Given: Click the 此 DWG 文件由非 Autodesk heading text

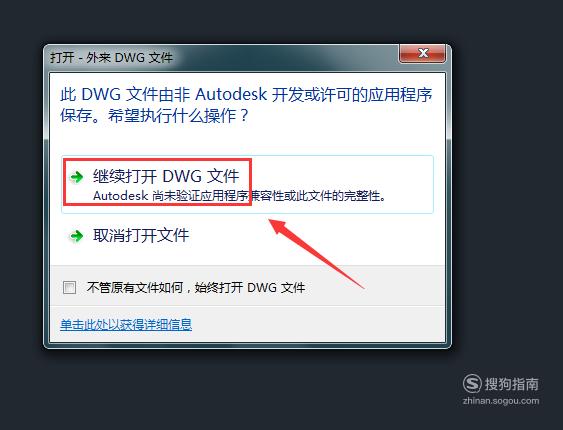Looking at the screenshot, I should (246, 95).
